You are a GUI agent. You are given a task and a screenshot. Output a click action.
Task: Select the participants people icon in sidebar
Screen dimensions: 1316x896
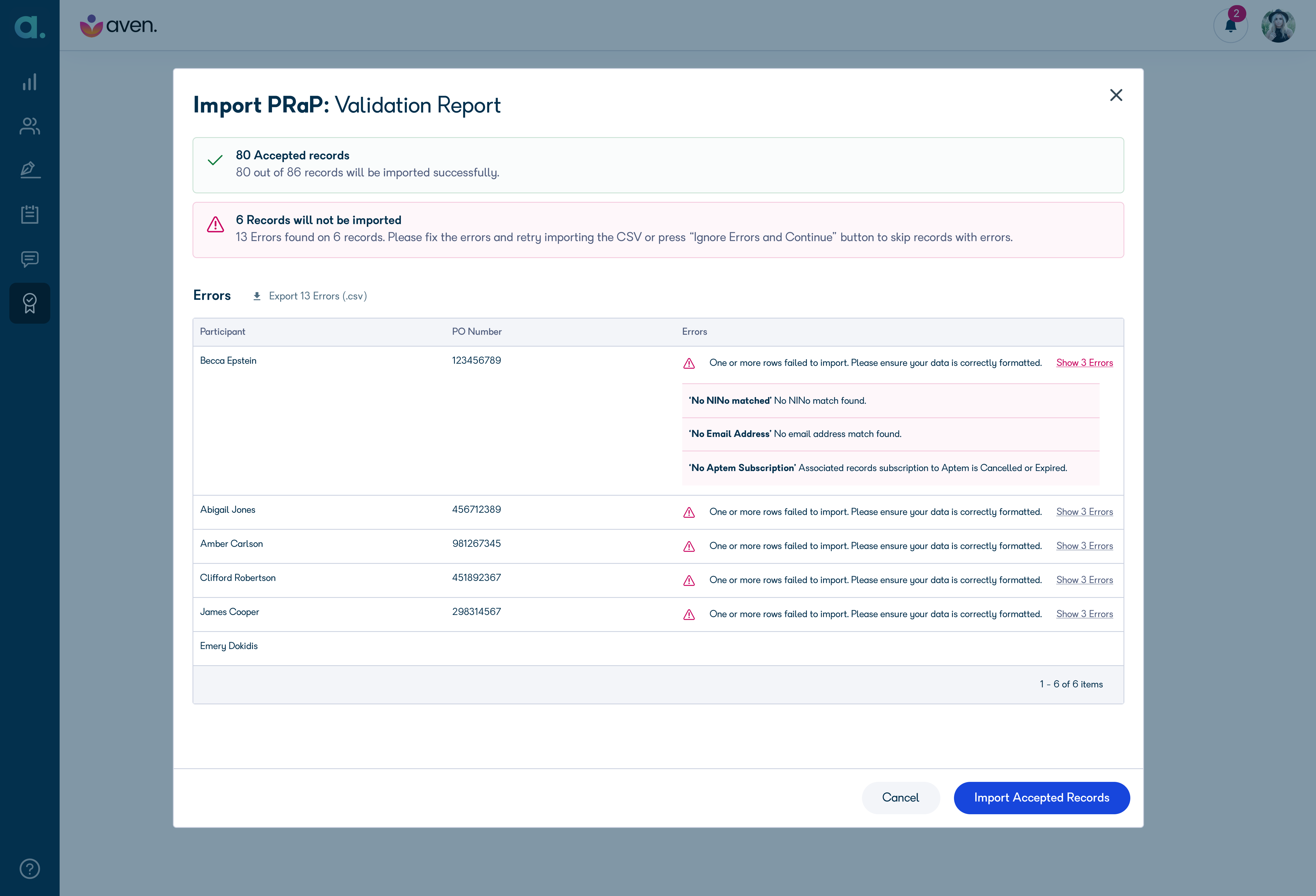point(30,126)
